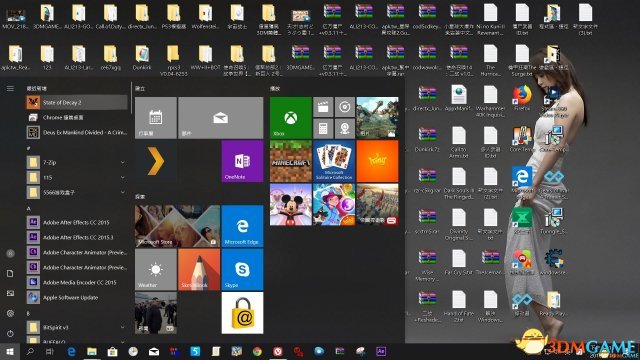This screenshot has width=640, height=360.
Task: Launch the Minecraft tile
Action: click(291, 161)
